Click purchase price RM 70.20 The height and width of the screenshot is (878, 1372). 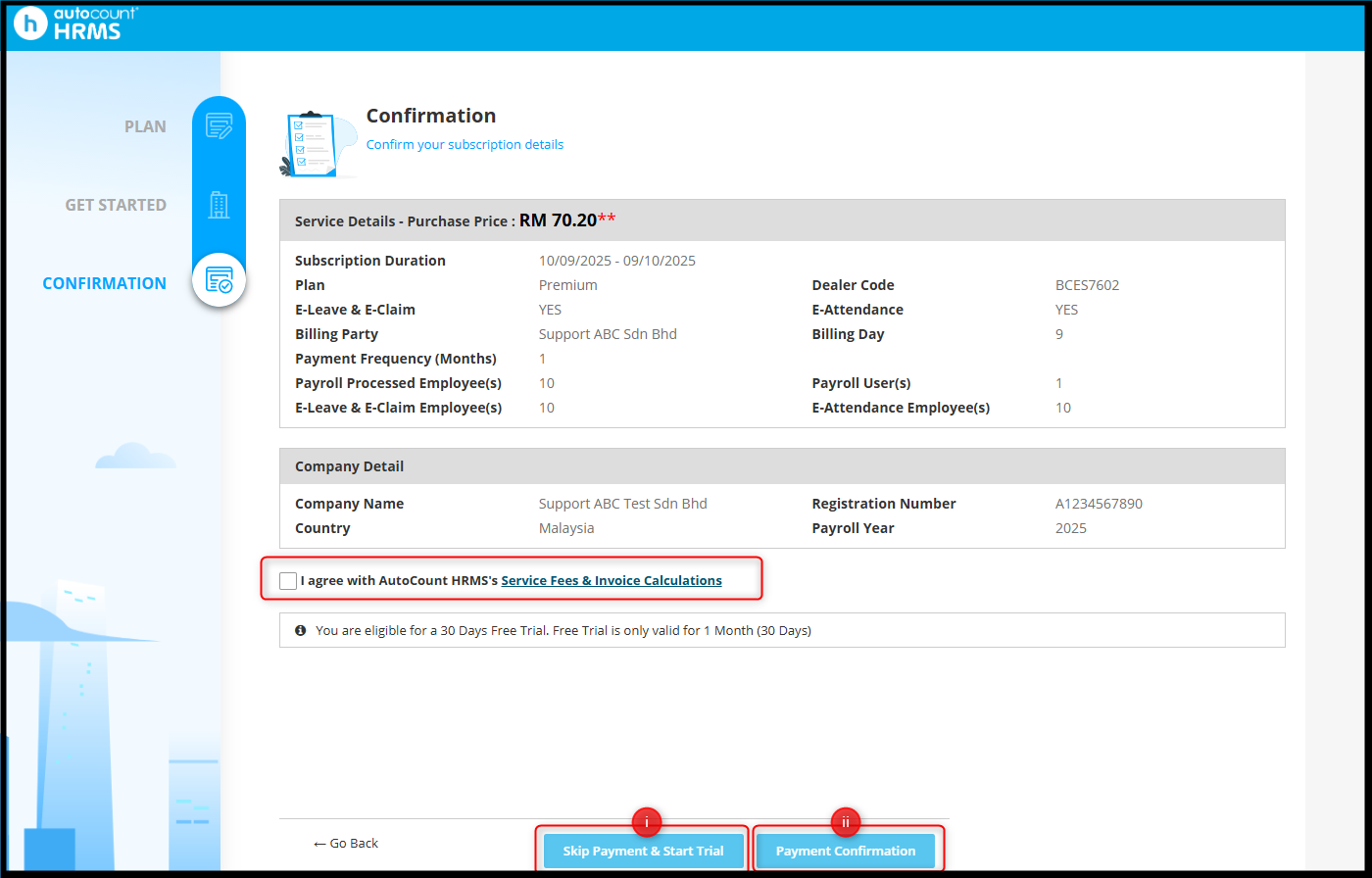point(558,220)
